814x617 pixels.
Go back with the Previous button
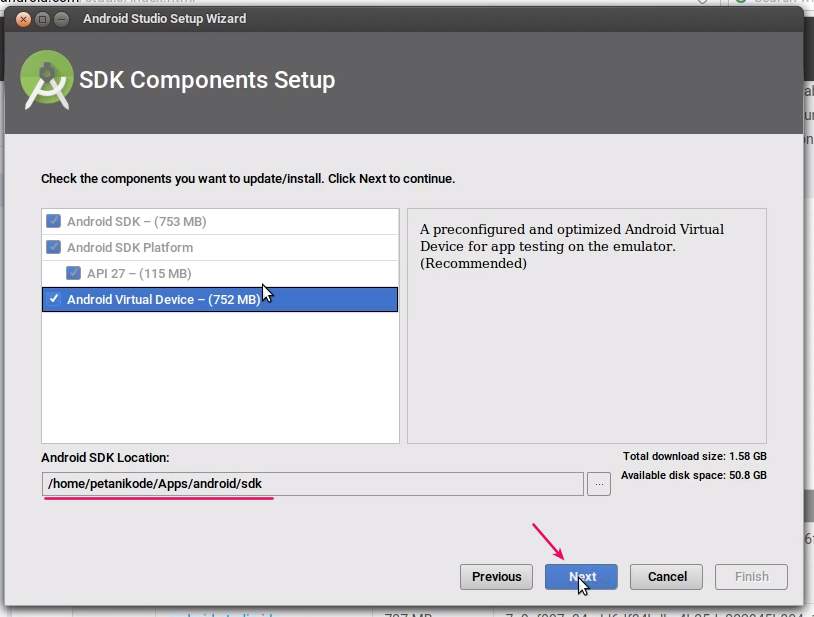(496, 577)
